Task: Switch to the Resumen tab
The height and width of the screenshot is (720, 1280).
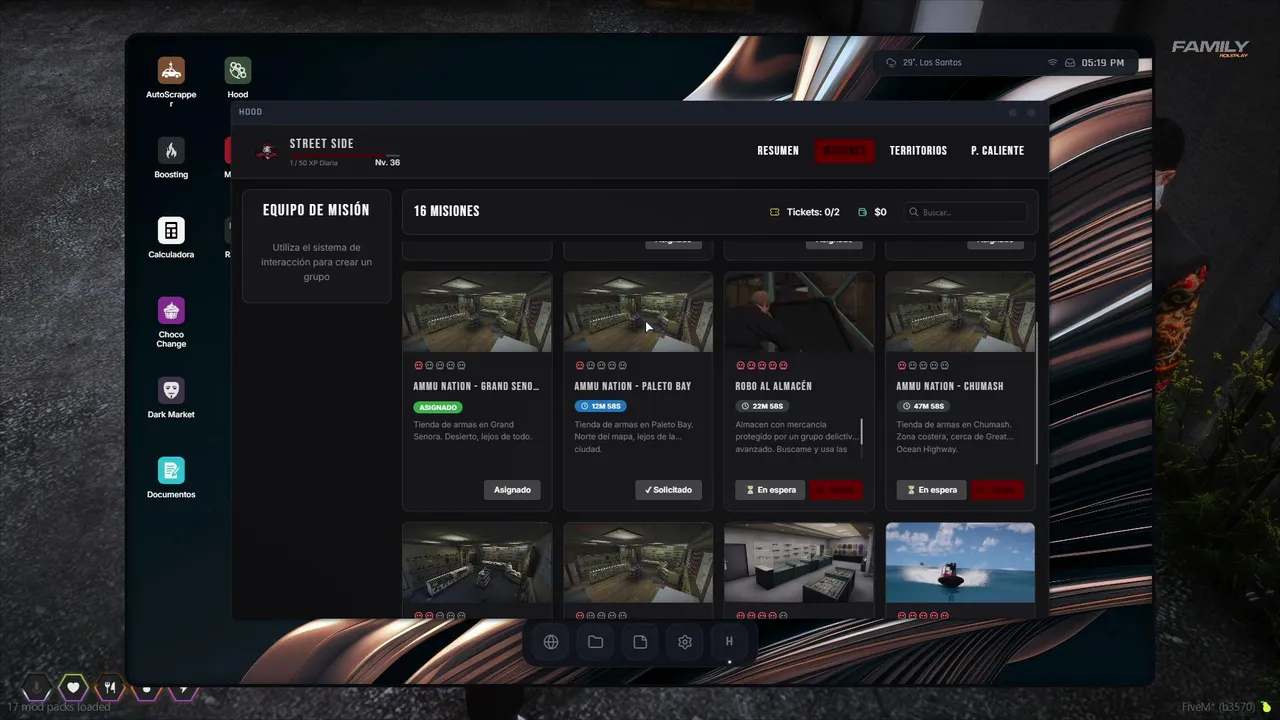Action: click(778, 151)
